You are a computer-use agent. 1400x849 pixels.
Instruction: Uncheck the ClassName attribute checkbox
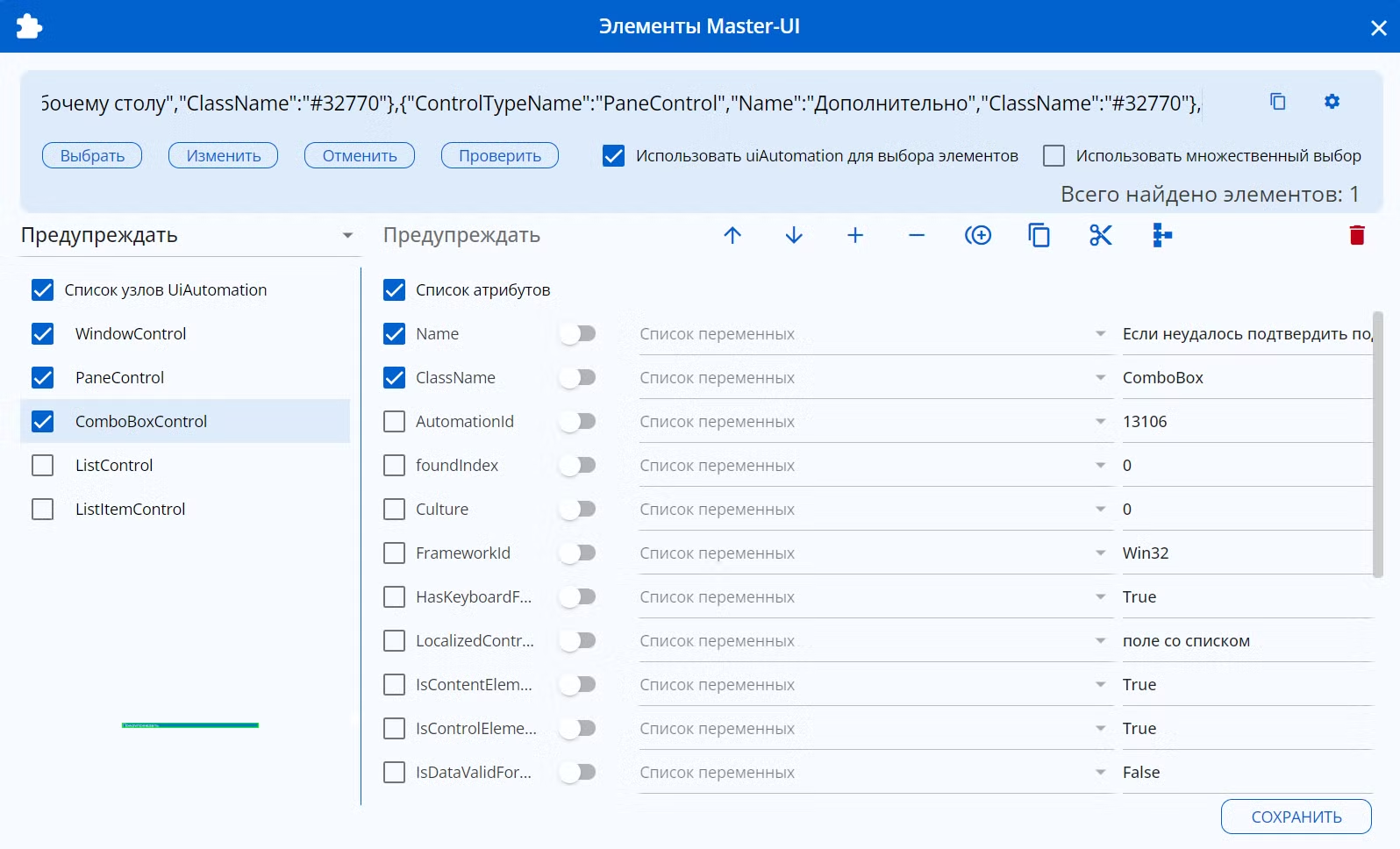click(395, 378)
